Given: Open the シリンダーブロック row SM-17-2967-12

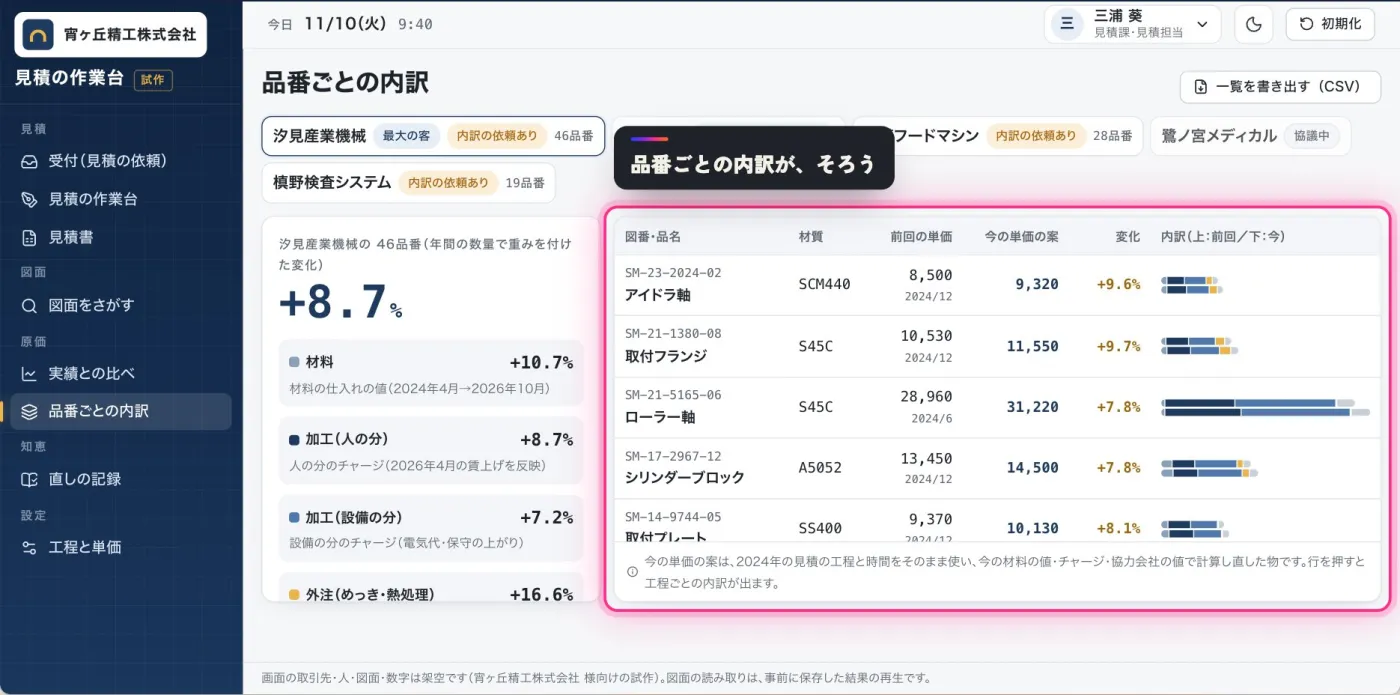Looking at the screenshot, I should 997,468.
